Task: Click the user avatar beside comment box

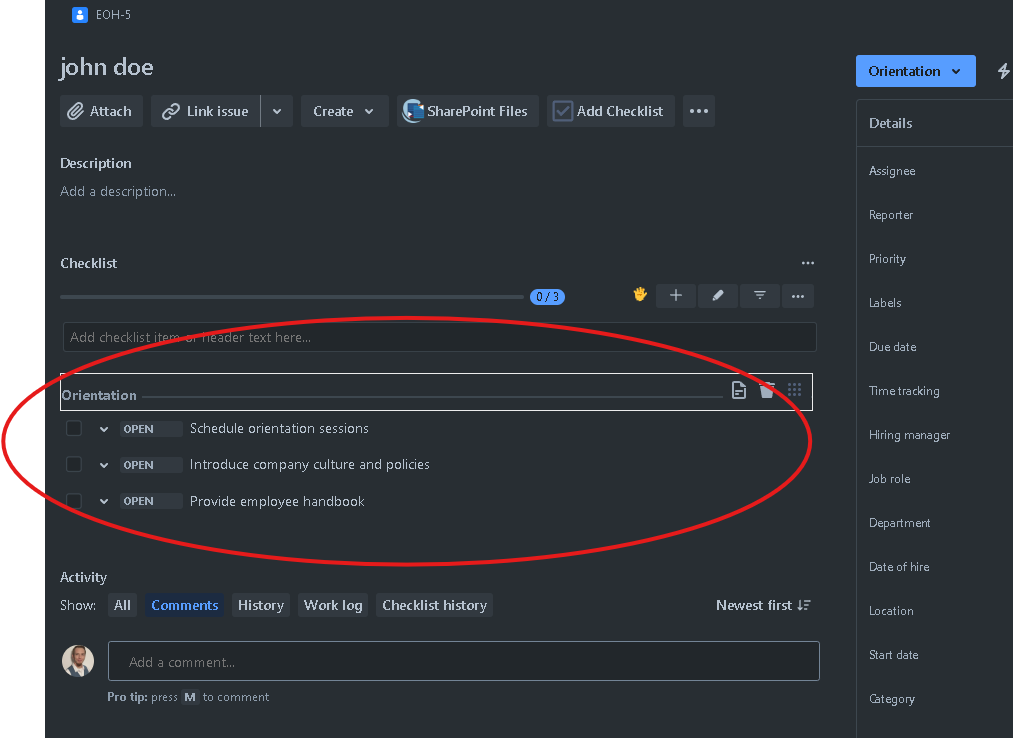Action: click(x=78, y=660)
